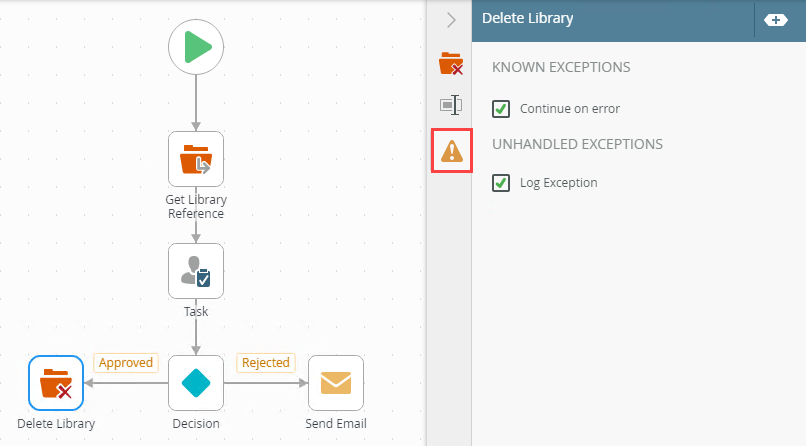Click the Continue on error label text
The width and height of the screenshot is (806, 446).
[x=570, y=109]
